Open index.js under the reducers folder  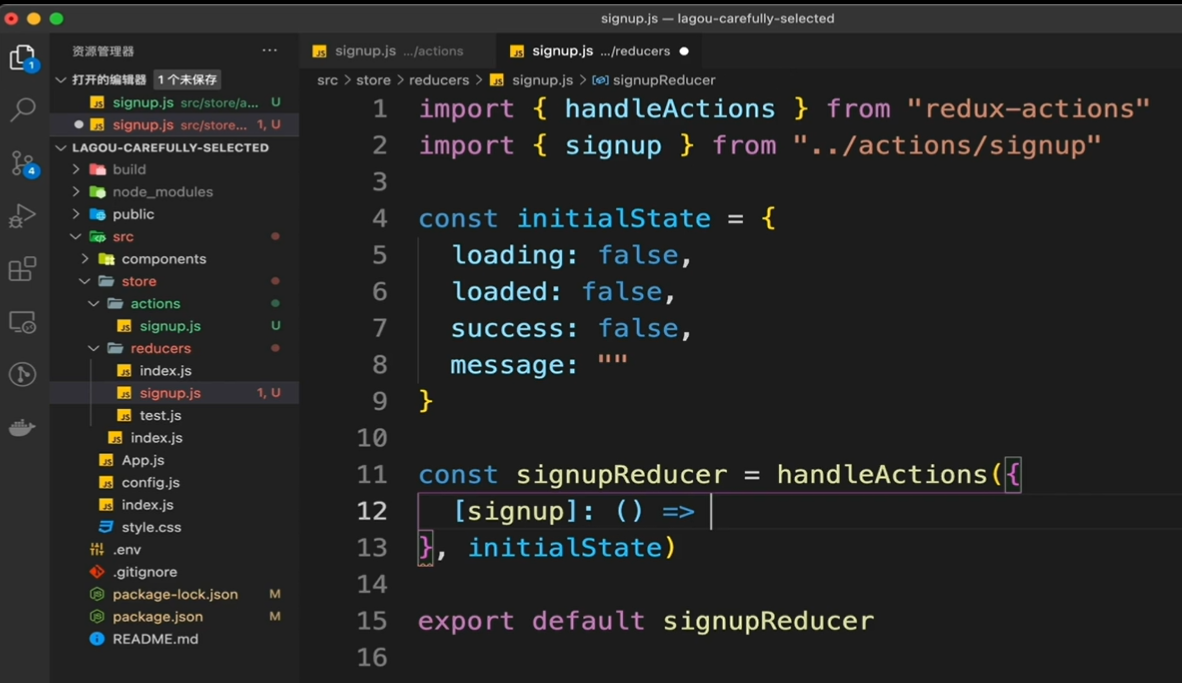165,371
